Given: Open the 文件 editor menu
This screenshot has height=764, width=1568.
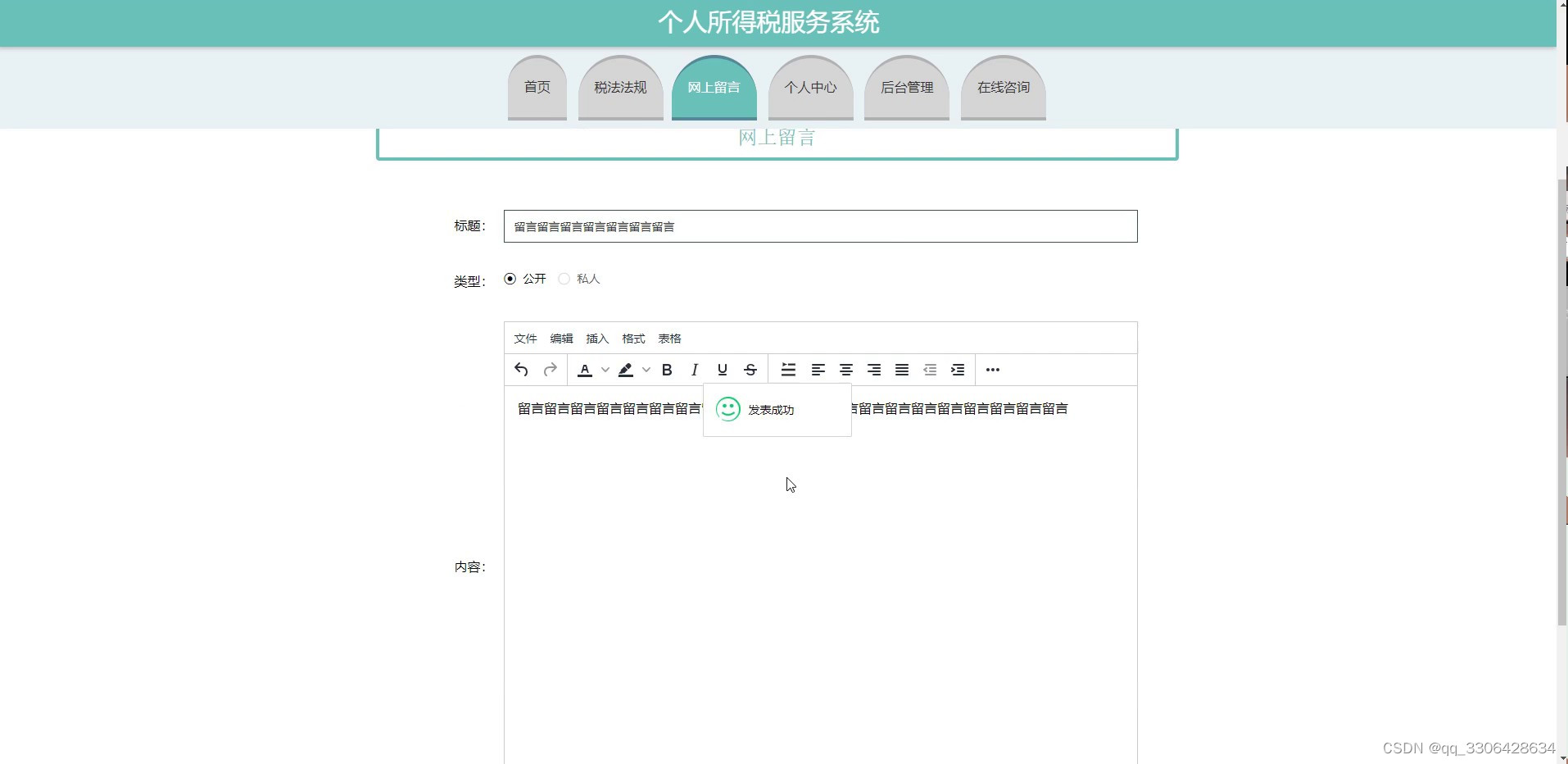Looking at the screenshot, I should [x=525, y=339].
